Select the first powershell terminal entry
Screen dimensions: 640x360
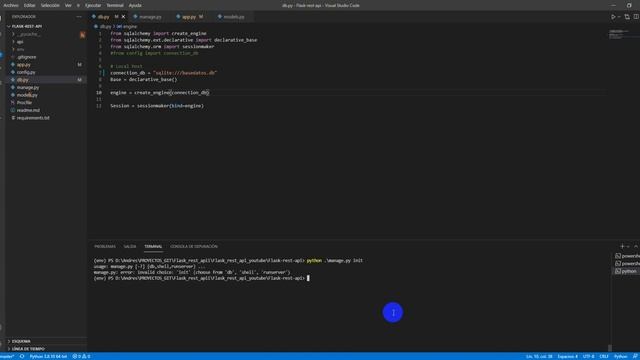pyautogui.click(x=627, y=256)
